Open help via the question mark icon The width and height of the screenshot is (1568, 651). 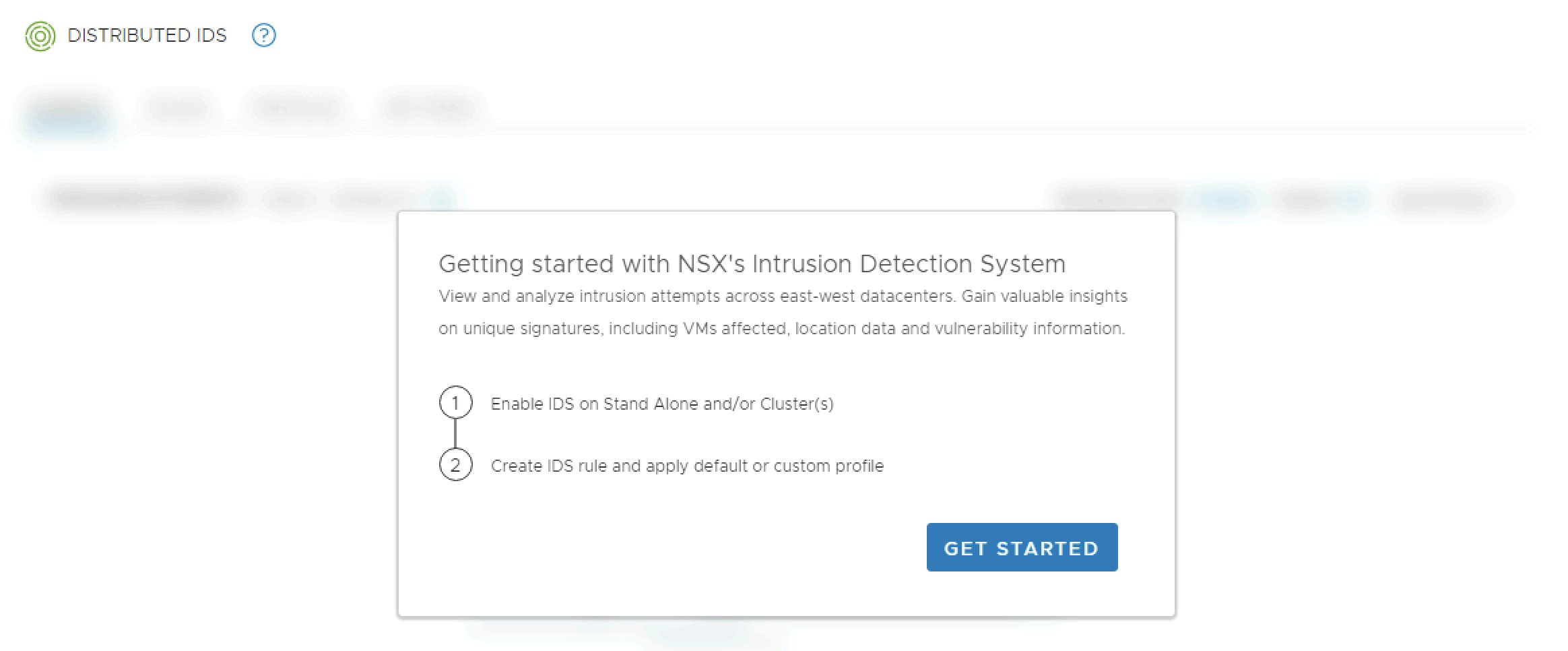tap(263, 35)
